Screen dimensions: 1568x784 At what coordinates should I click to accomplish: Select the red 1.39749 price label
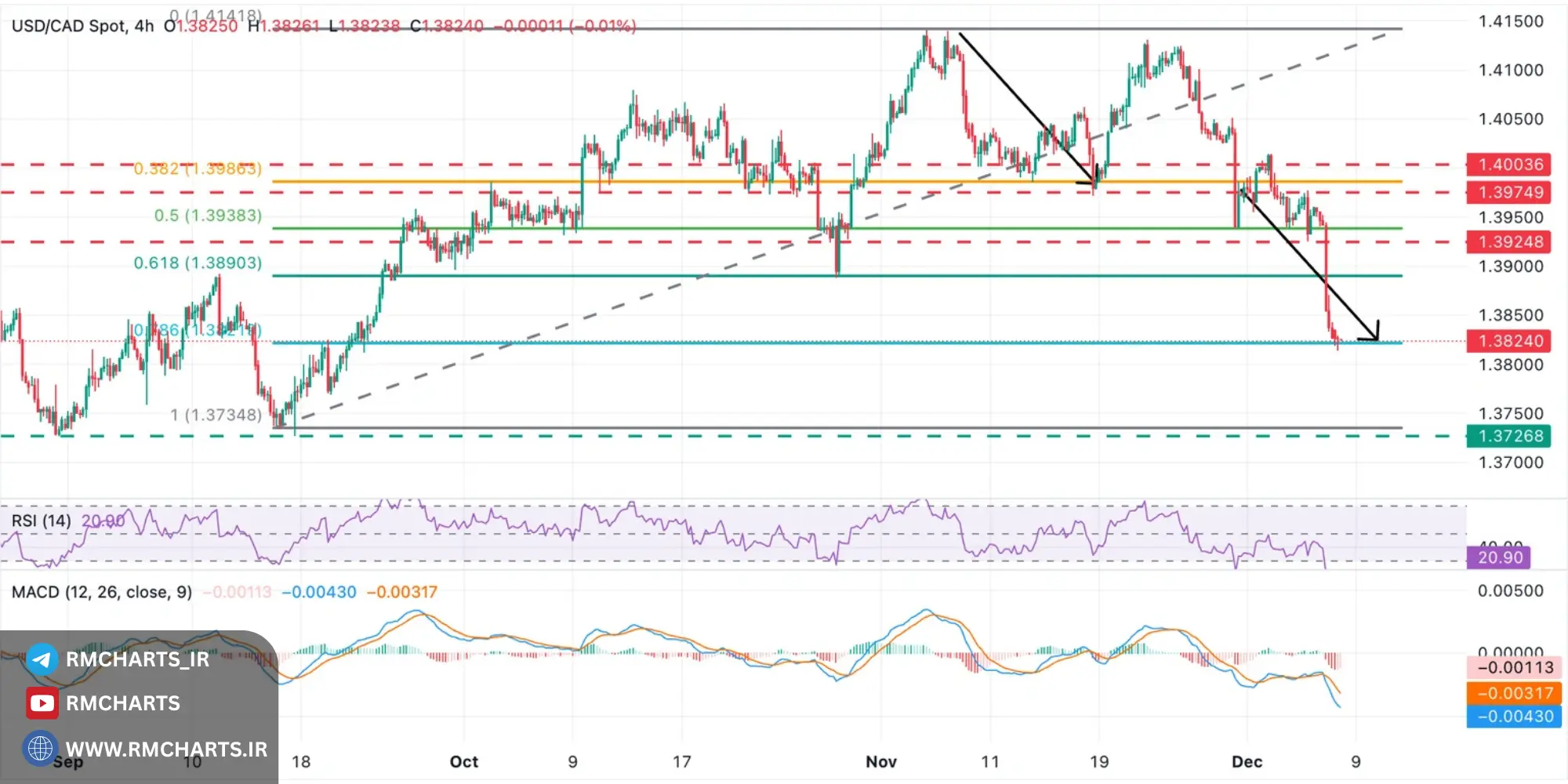[x=1509, y=192]
